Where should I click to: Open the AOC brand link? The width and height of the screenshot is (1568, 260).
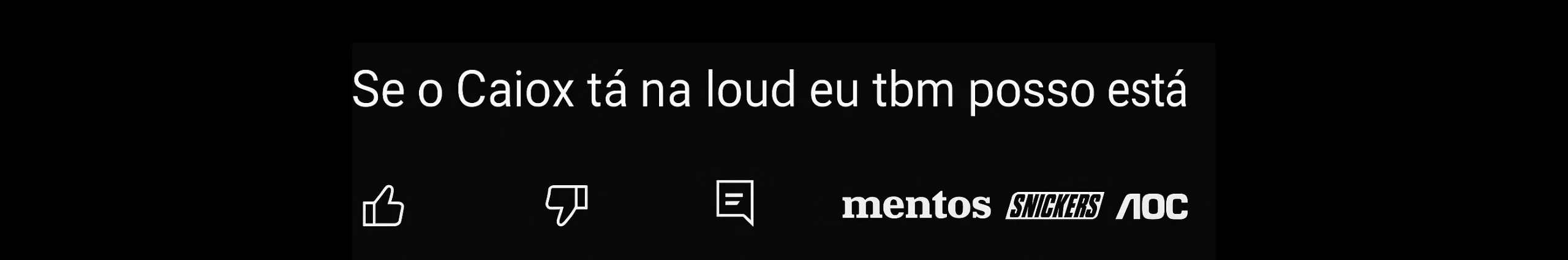click(x=1152, y=206)
